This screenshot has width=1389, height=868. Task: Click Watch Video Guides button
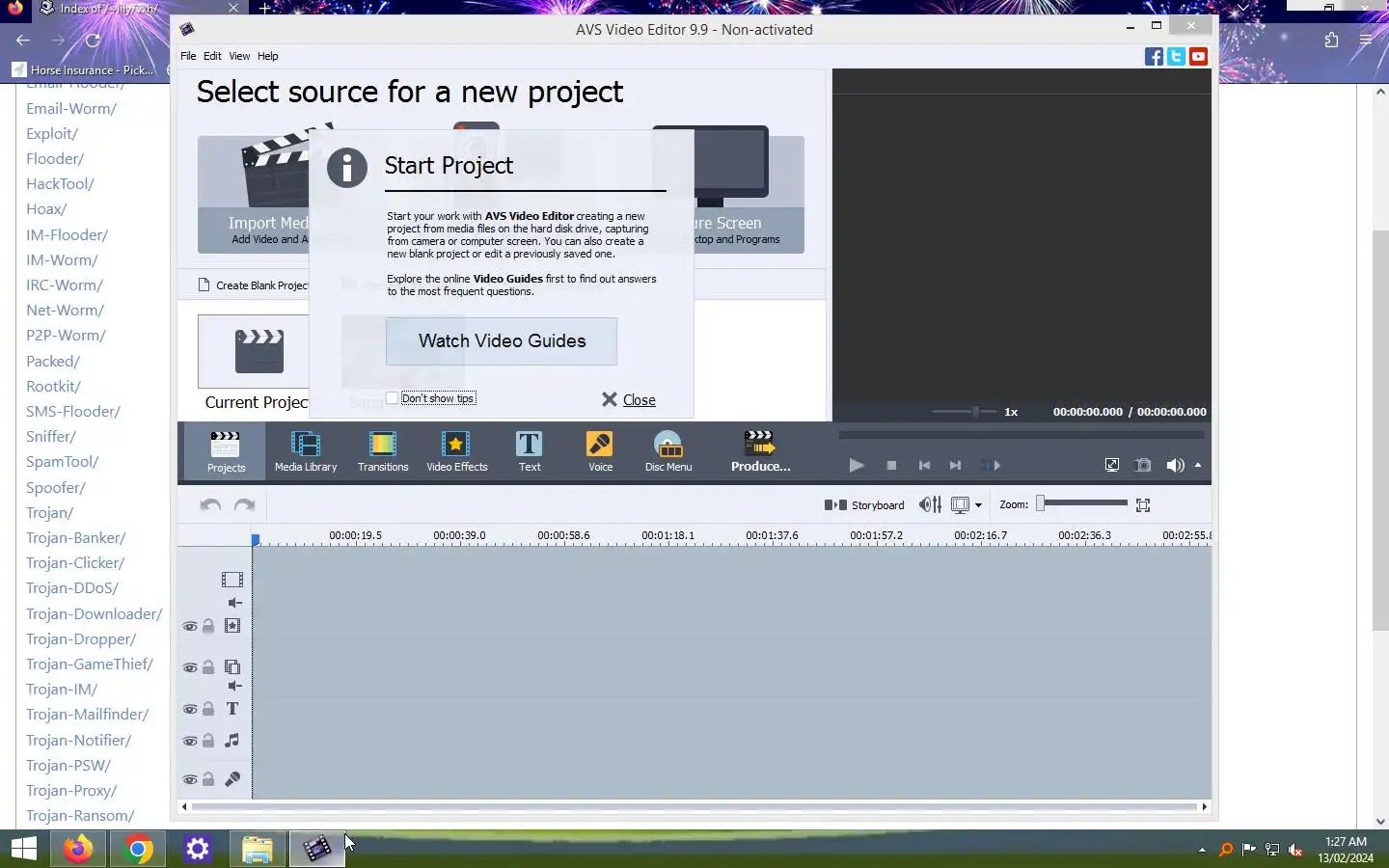click(502, 341)
